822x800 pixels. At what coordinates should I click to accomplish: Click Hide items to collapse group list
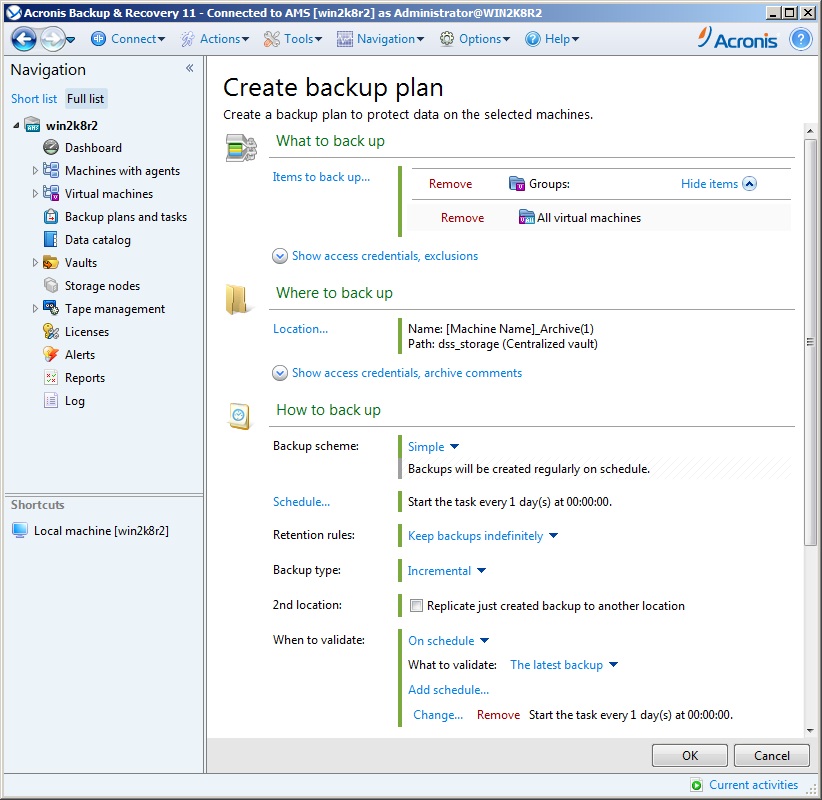point(718,184)
